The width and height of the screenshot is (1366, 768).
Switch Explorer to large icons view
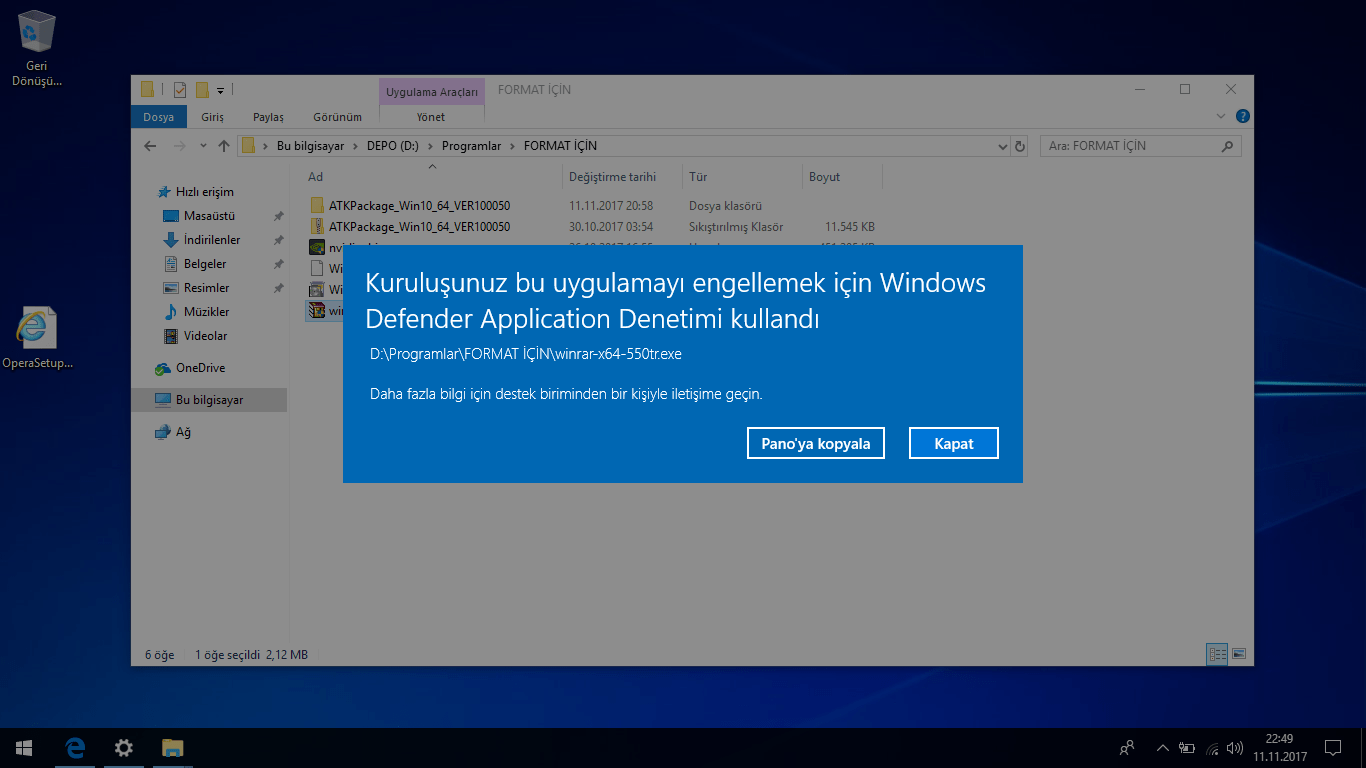click(1239, 654)
